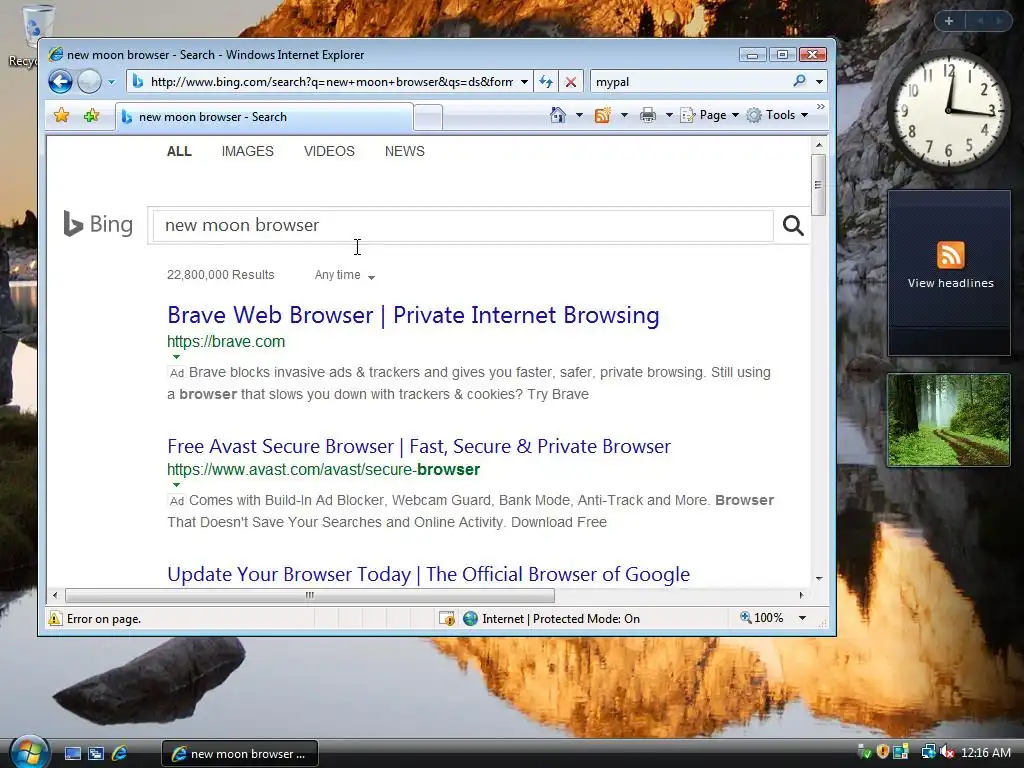
Task: Click the RSS Feeds toolbar icon
Action: 602,115
